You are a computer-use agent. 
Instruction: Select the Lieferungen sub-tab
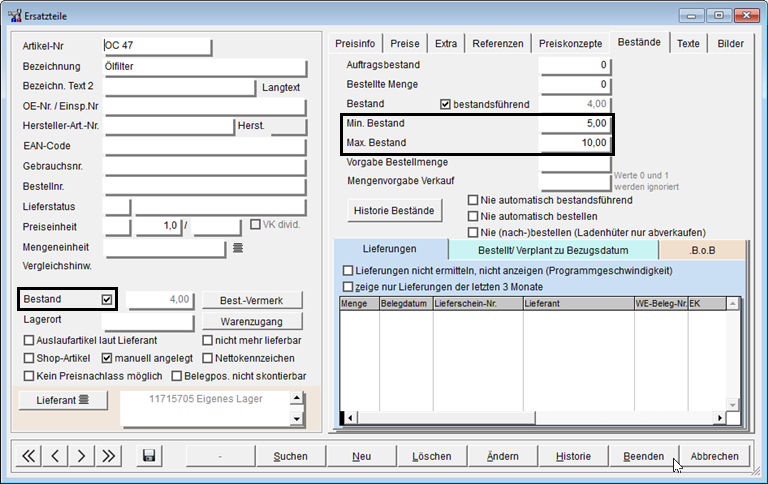[390, 249]
